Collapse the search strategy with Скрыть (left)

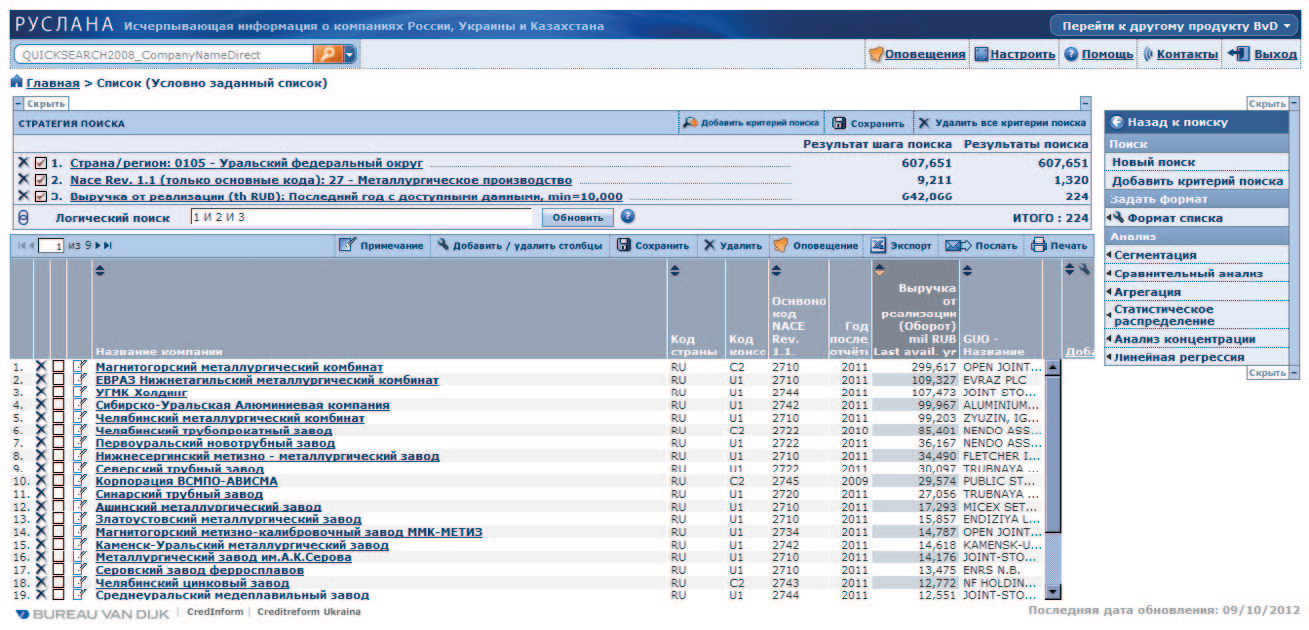coord(46,103)
